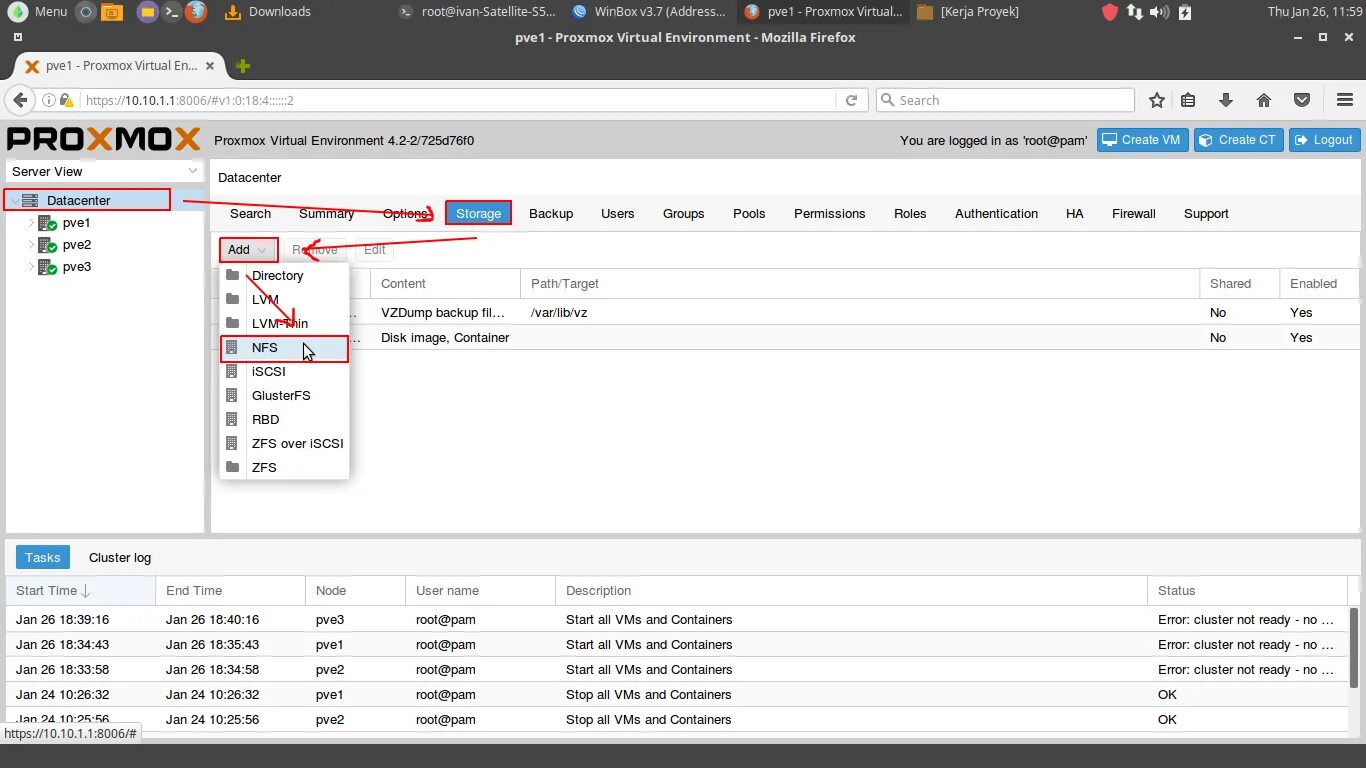Select the pve1 server icon

click(x=48, y=223)
